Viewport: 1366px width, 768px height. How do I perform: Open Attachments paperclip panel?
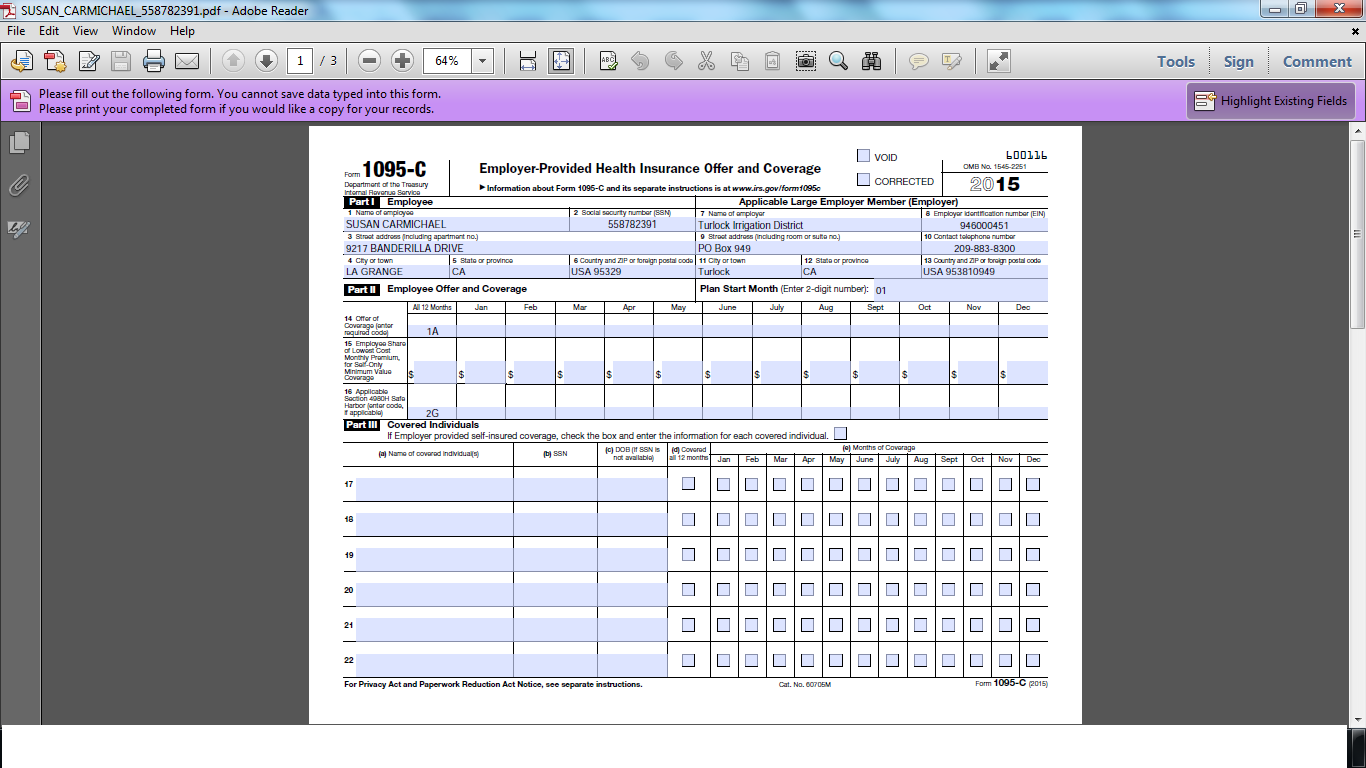pyautogui.click(x=19, y=186)
